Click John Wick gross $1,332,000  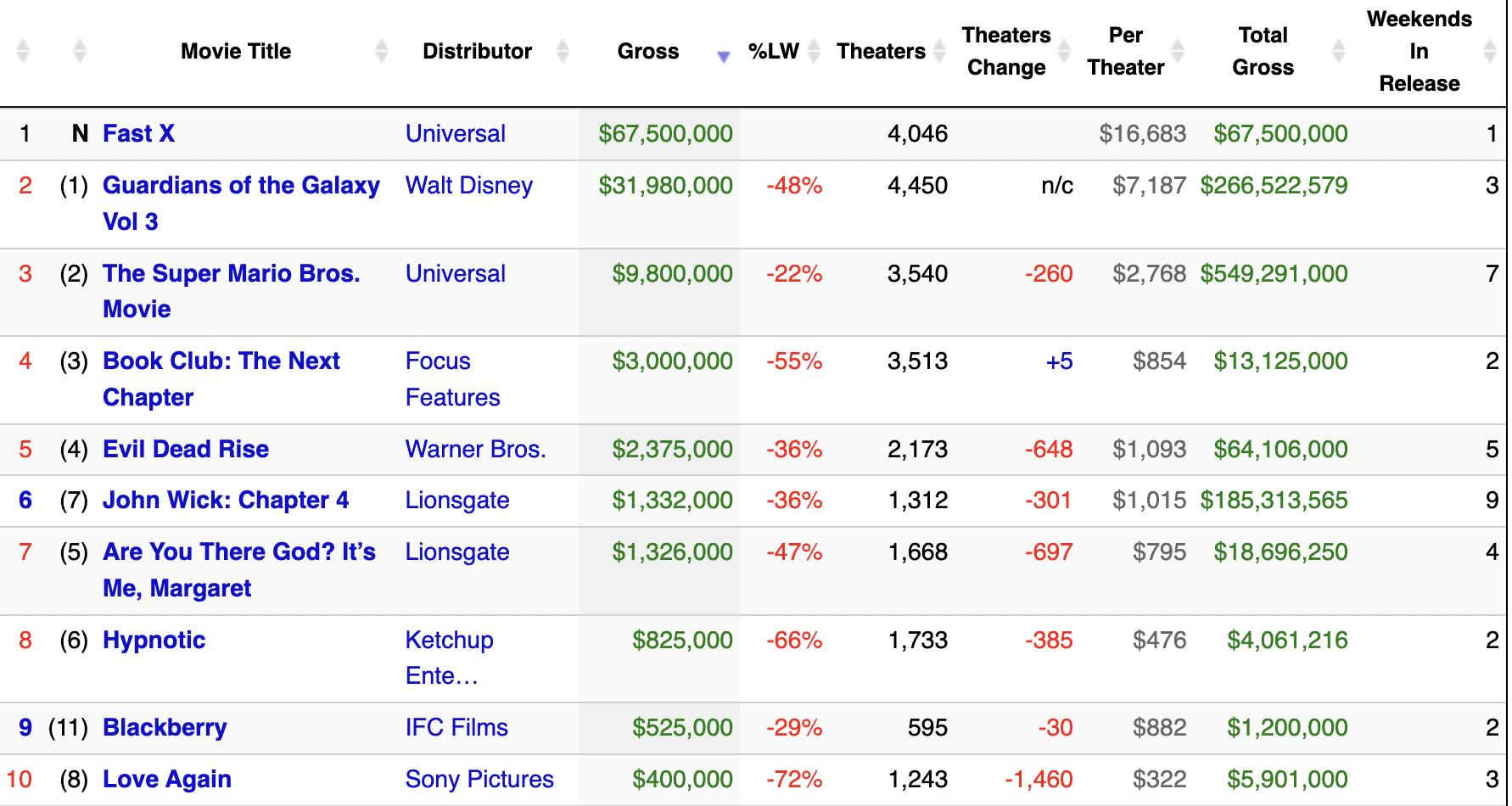[672, 501]
